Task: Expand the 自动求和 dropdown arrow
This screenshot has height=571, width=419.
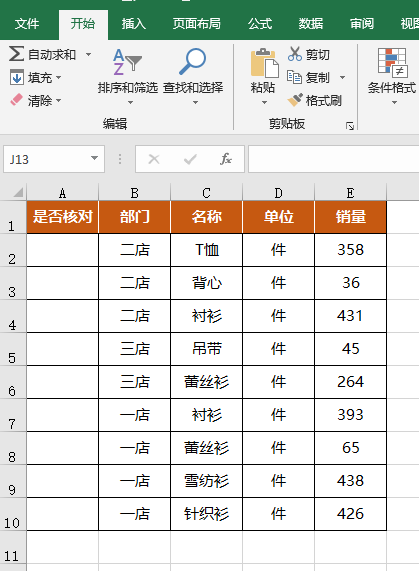Action: point(88,55)
